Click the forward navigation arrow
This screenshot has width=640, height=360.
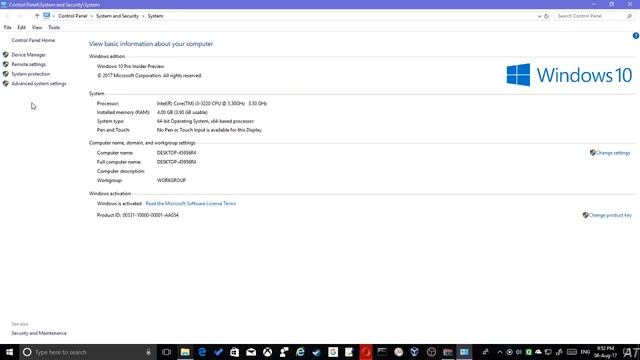20,16
